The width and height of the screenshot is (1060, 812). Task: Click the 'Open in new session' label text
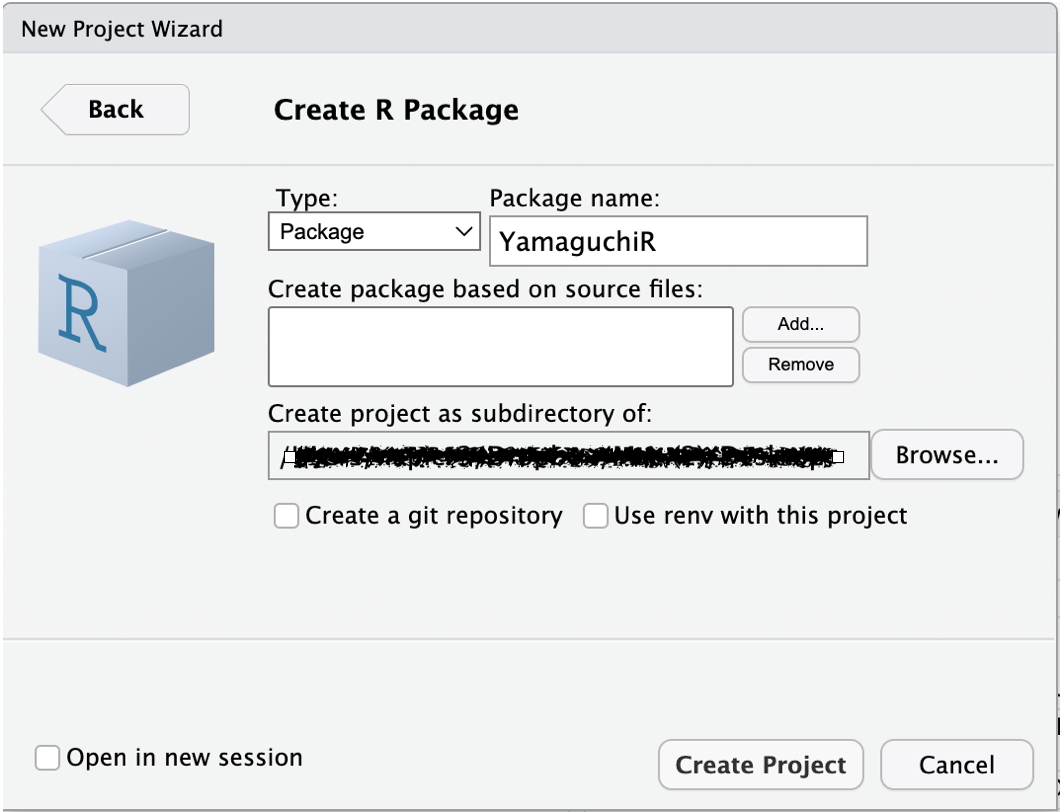pyautogui.click(x=184, y=758)
